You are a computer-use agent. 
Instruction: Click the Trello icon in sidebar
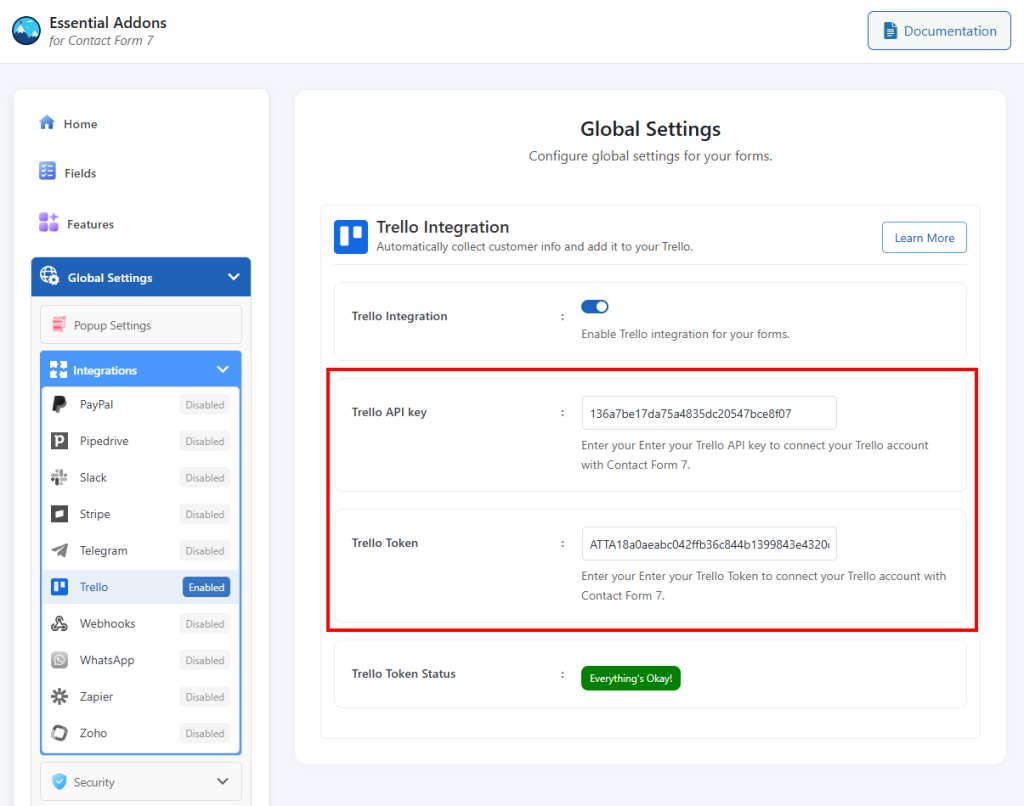[x=59, y=587]
